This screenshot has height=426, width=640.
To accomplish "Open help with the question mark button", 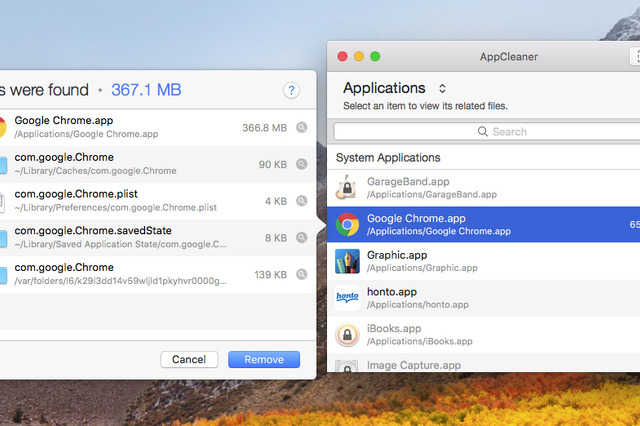I will click(x=291, y=90).
